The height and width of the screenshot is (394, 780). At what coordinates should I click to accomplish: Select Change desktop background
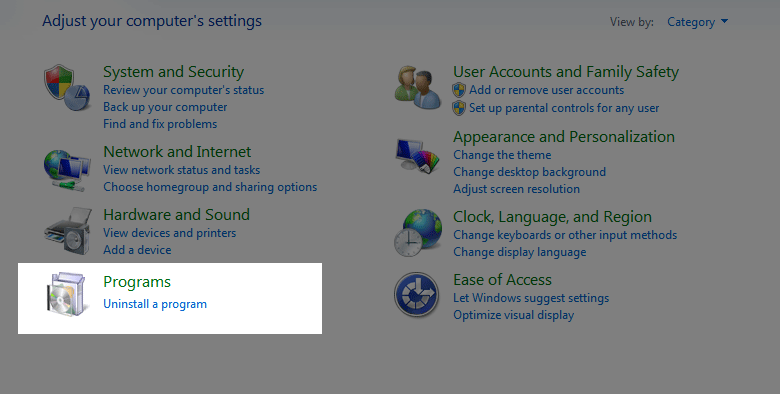tap(529, 172)
